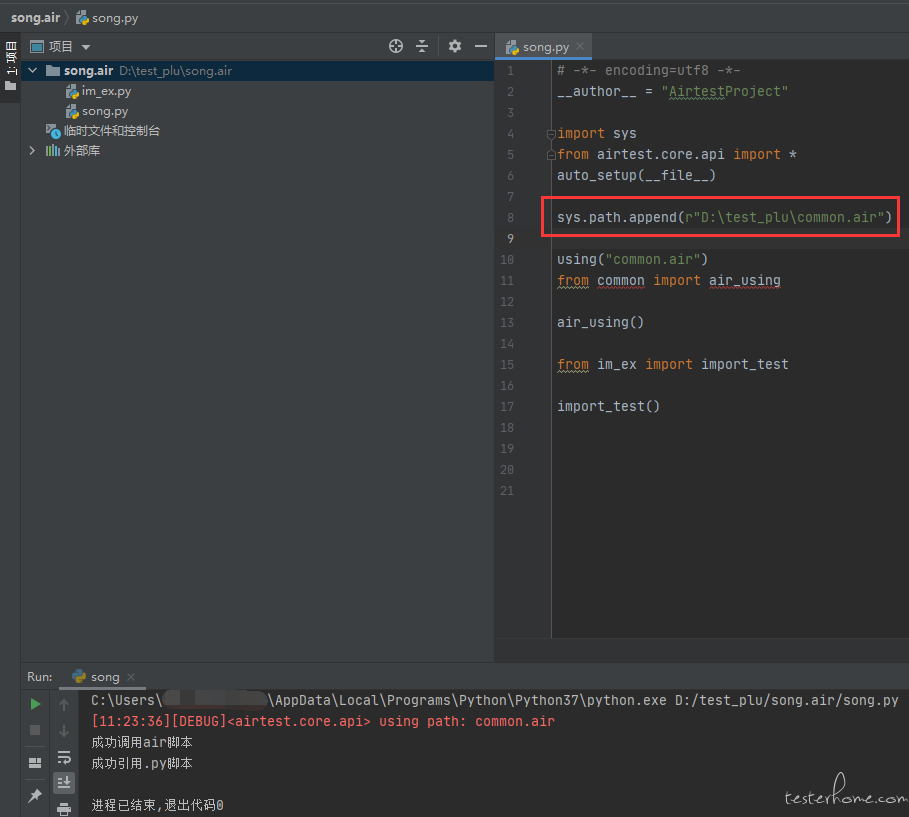909x817 pixels.
Task: Collapse the import fold marker on line 4
Action: [551, 134]
